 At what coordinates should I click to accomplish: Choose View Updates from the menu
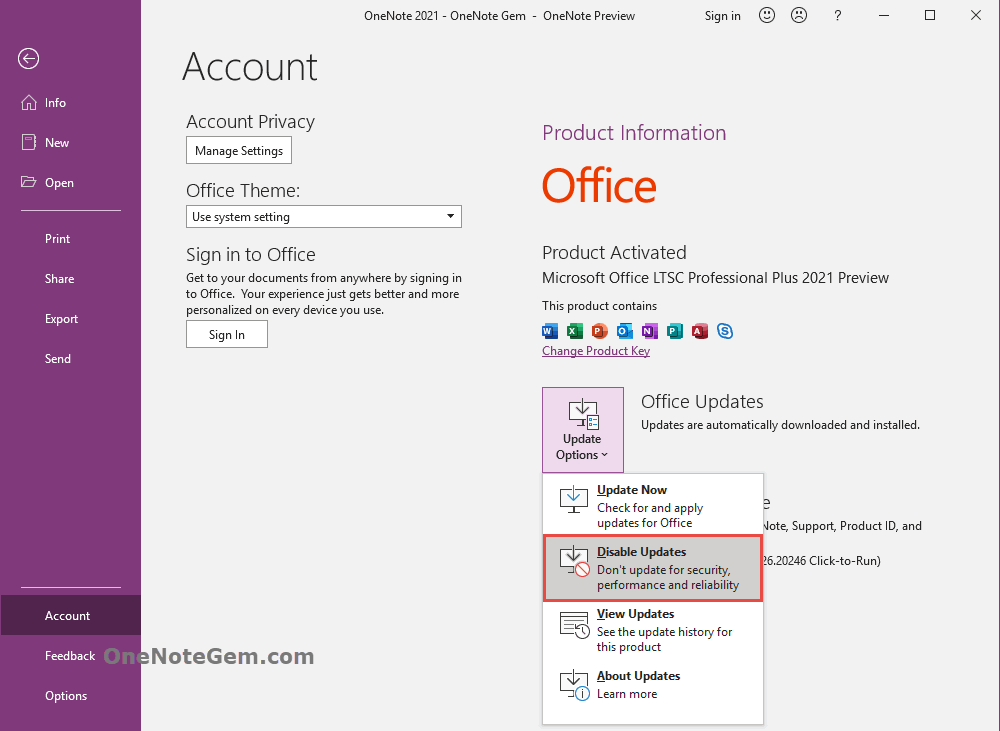point(652,630)
